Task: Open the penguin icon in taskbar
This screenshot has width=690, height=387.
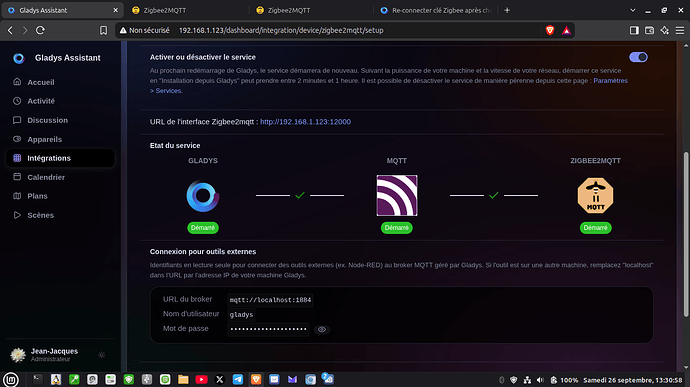Action: (x=56, y=379)
